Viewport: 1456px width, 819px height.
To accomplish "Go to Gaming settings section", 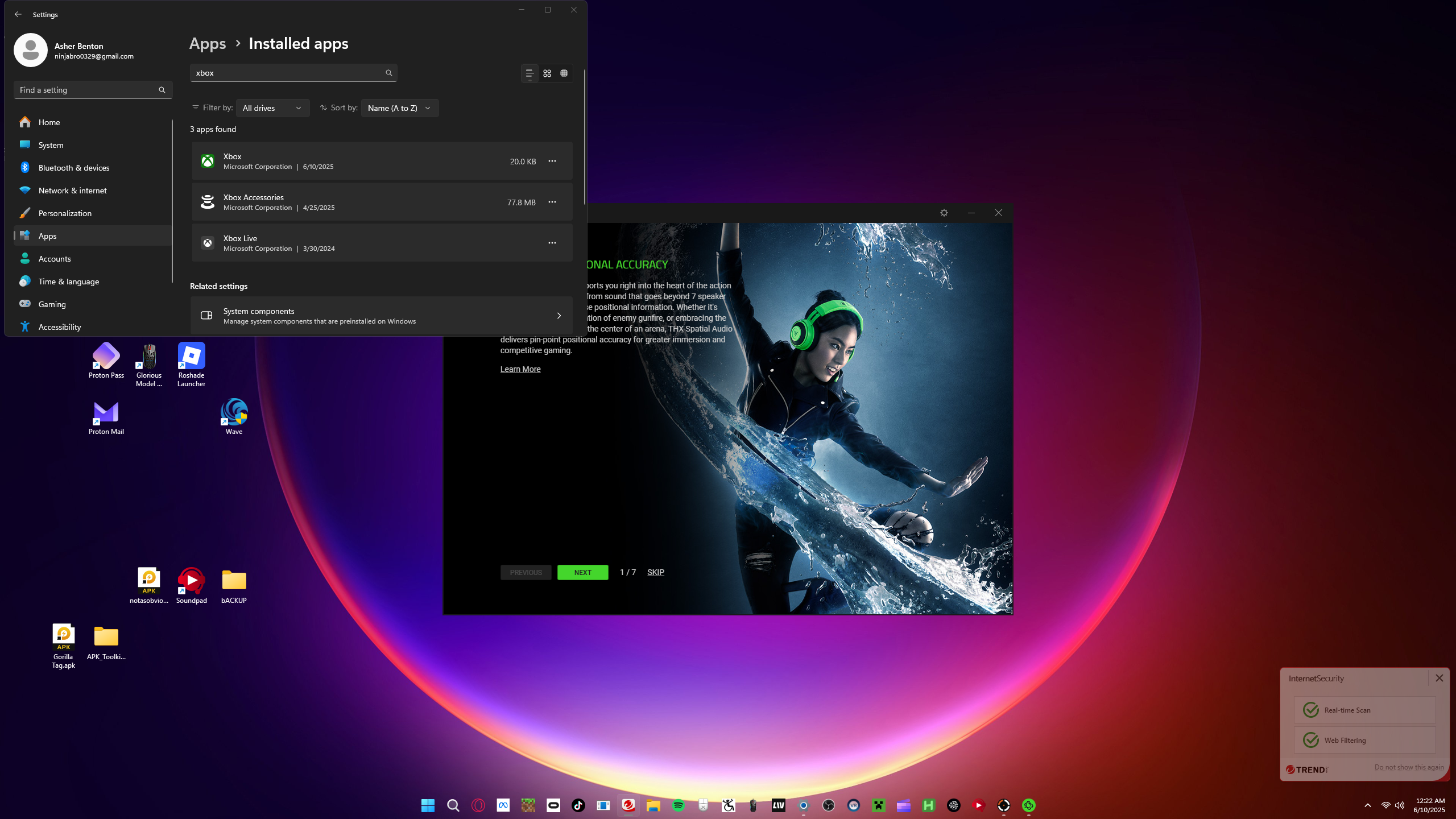I will pyautogui.click(x=52, y=304).
